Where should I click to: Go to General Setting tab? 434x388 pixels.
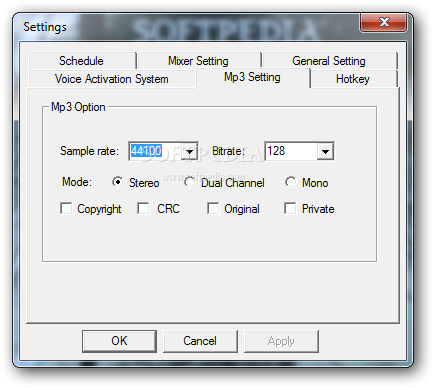click(x=329, y=61)
